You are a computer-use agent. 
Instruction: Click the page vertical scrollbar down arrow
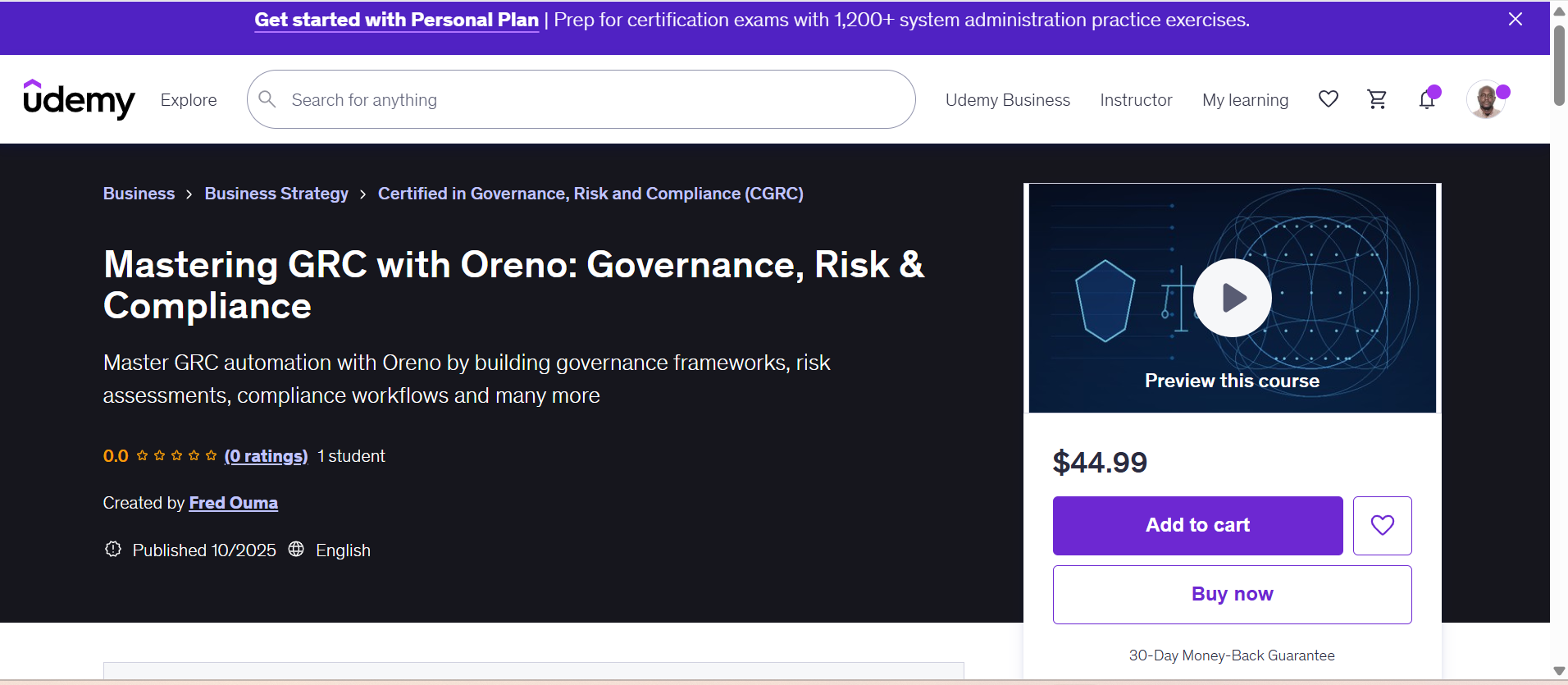tap(1559, 672)
